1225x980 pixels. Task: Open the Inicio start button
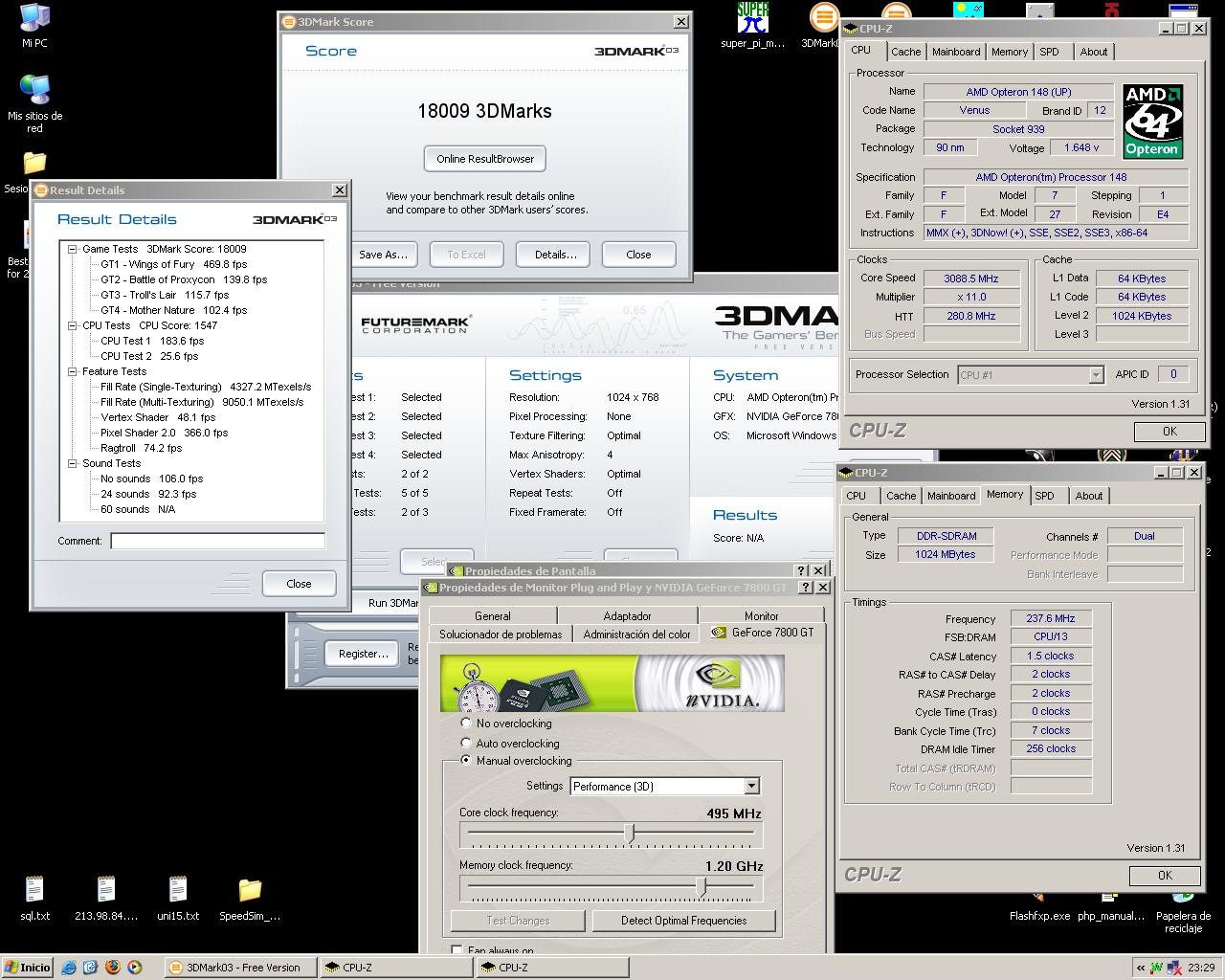[28, 968]
